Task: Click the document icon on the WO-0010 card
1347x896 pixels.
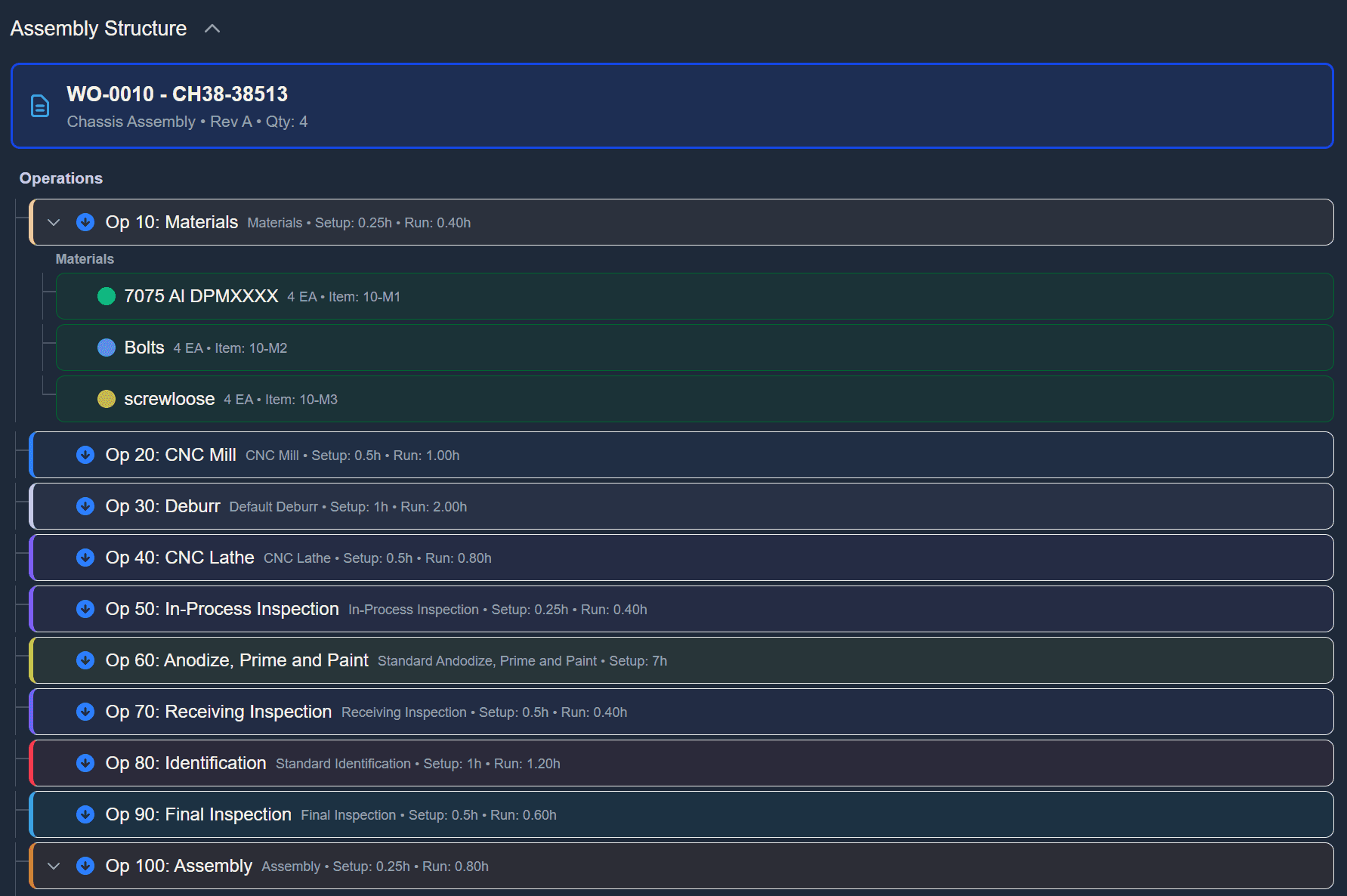Action: coord(39,106)
